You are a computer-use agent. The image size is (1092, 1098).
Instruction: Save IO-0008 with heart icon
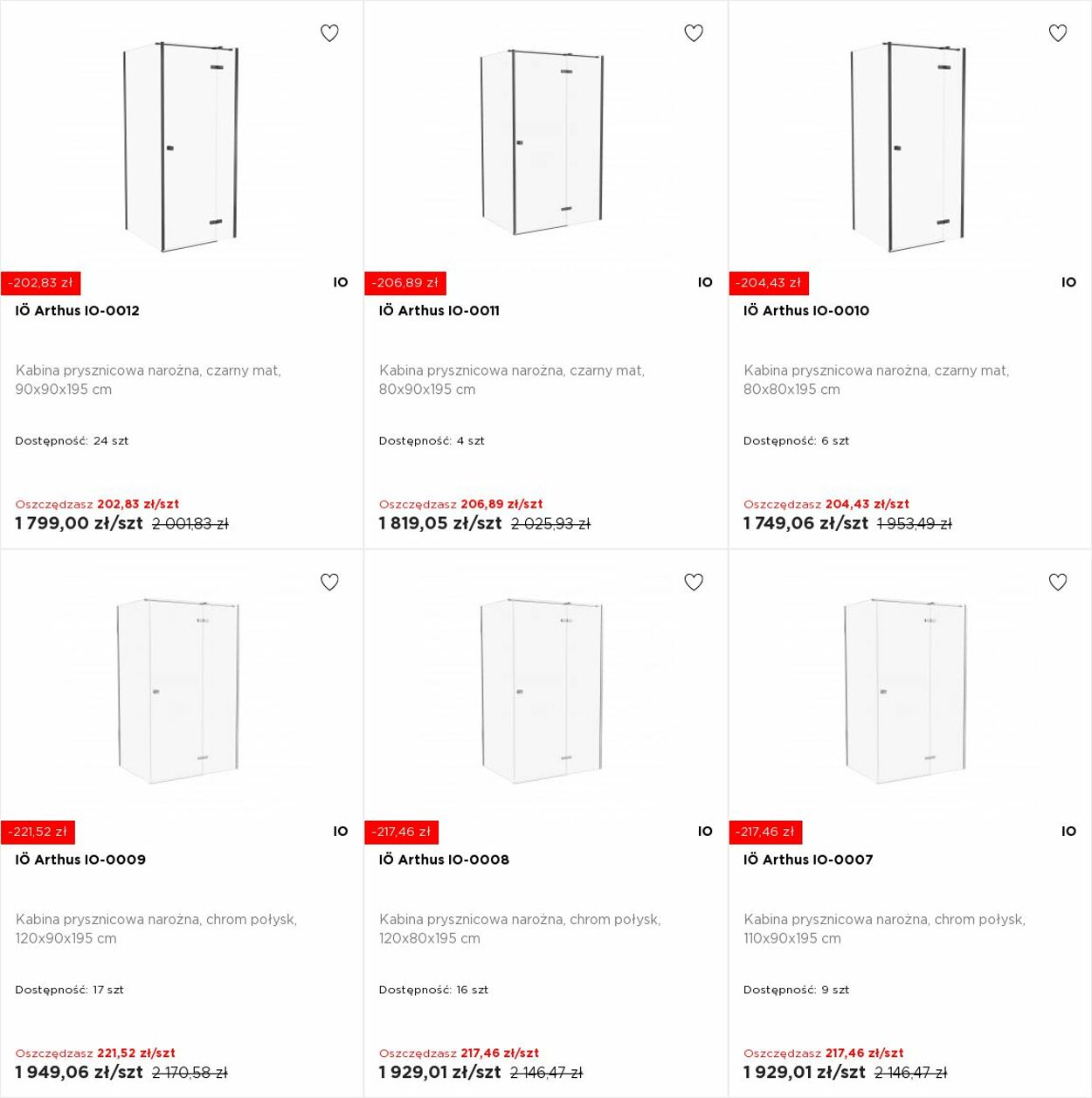(x=694, y=582)
